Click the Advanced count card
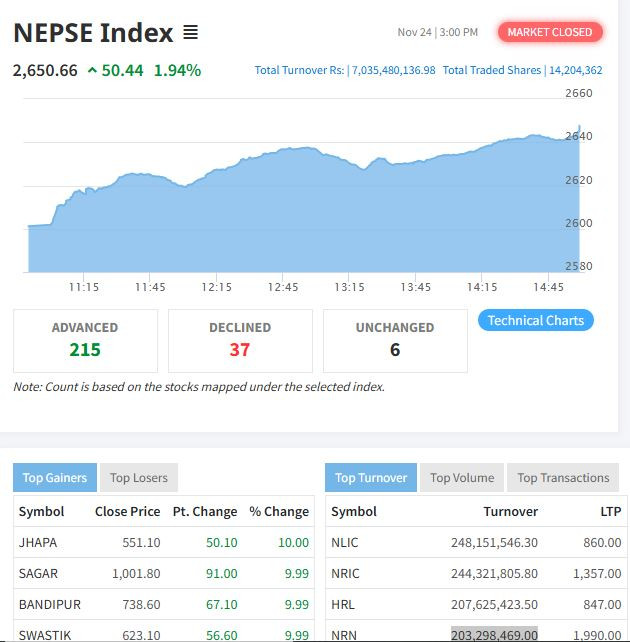 [x=85, y=340]
